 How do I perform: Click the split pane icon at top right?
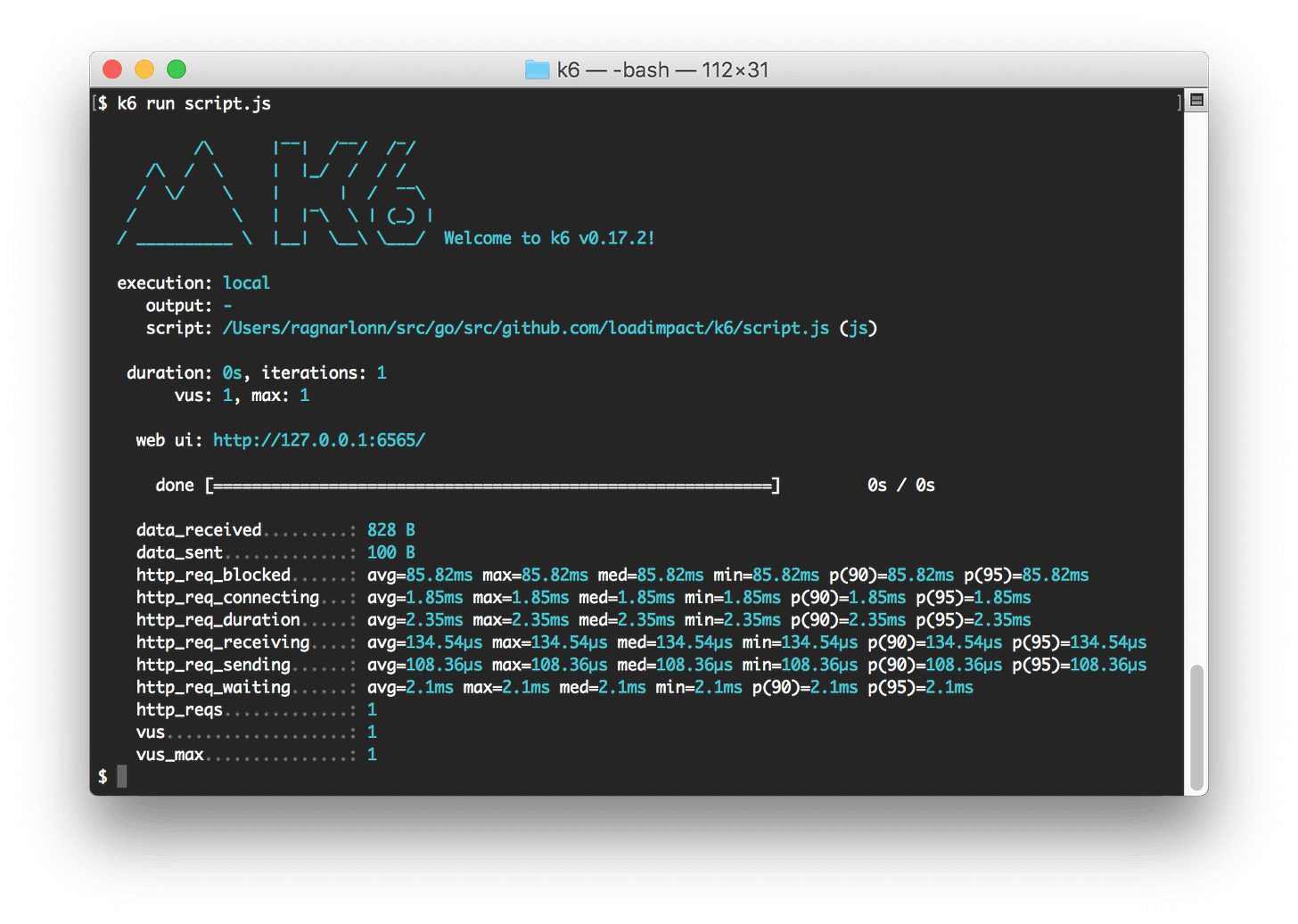click(x=1197, y=101)
